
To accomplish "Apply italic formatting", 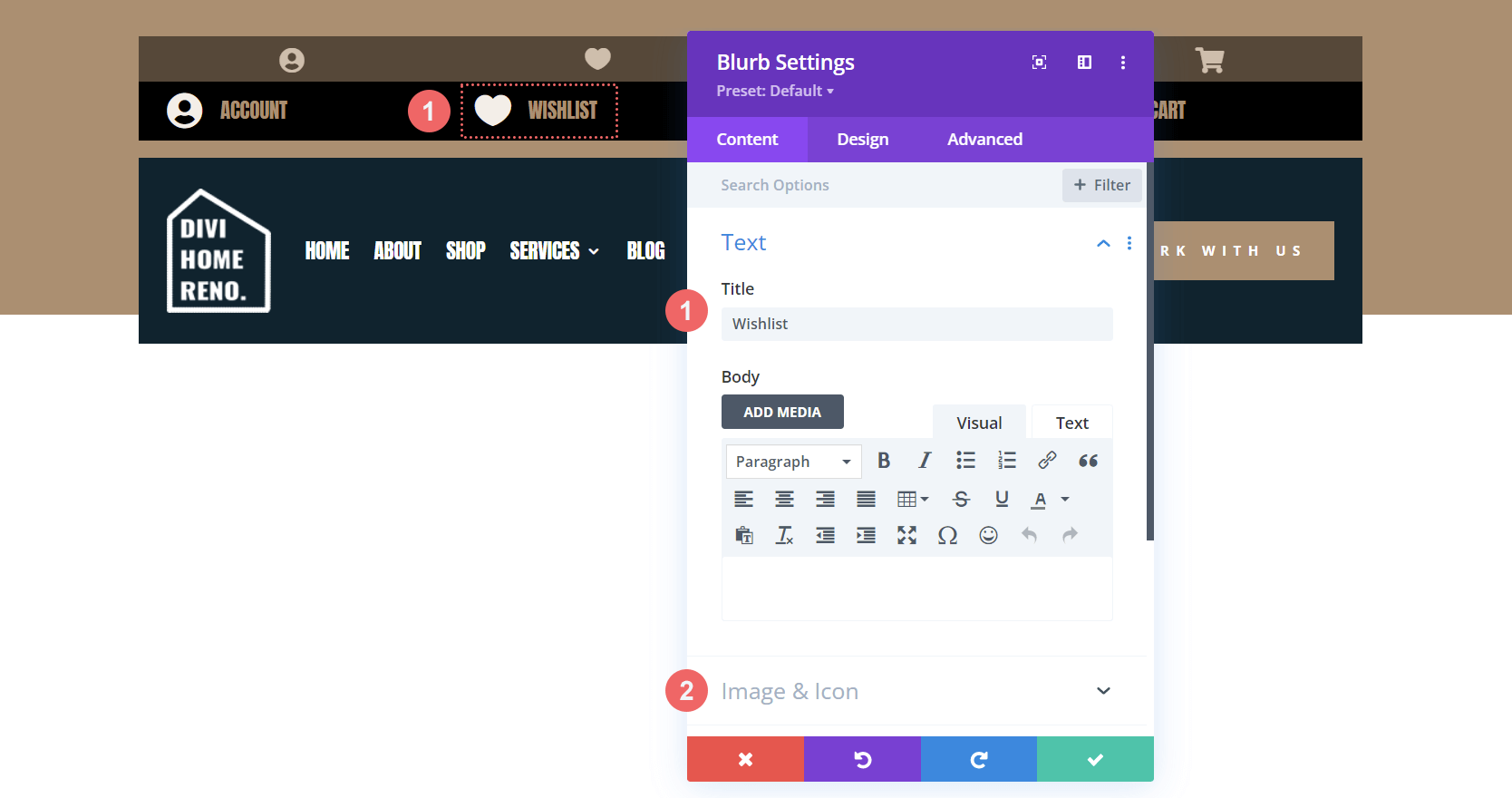I will click(925, 461).
